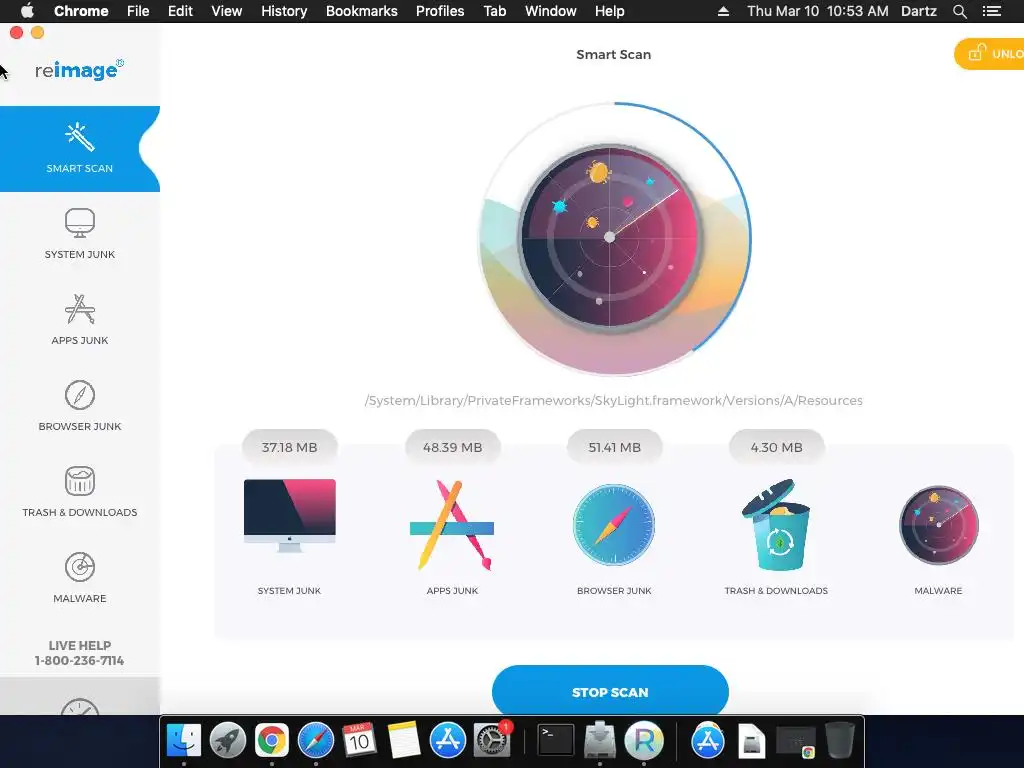The image size is (1024, 768).
Task: Close the Reimage window with red button
Action: pyautogui.click(x=16, y=33)
